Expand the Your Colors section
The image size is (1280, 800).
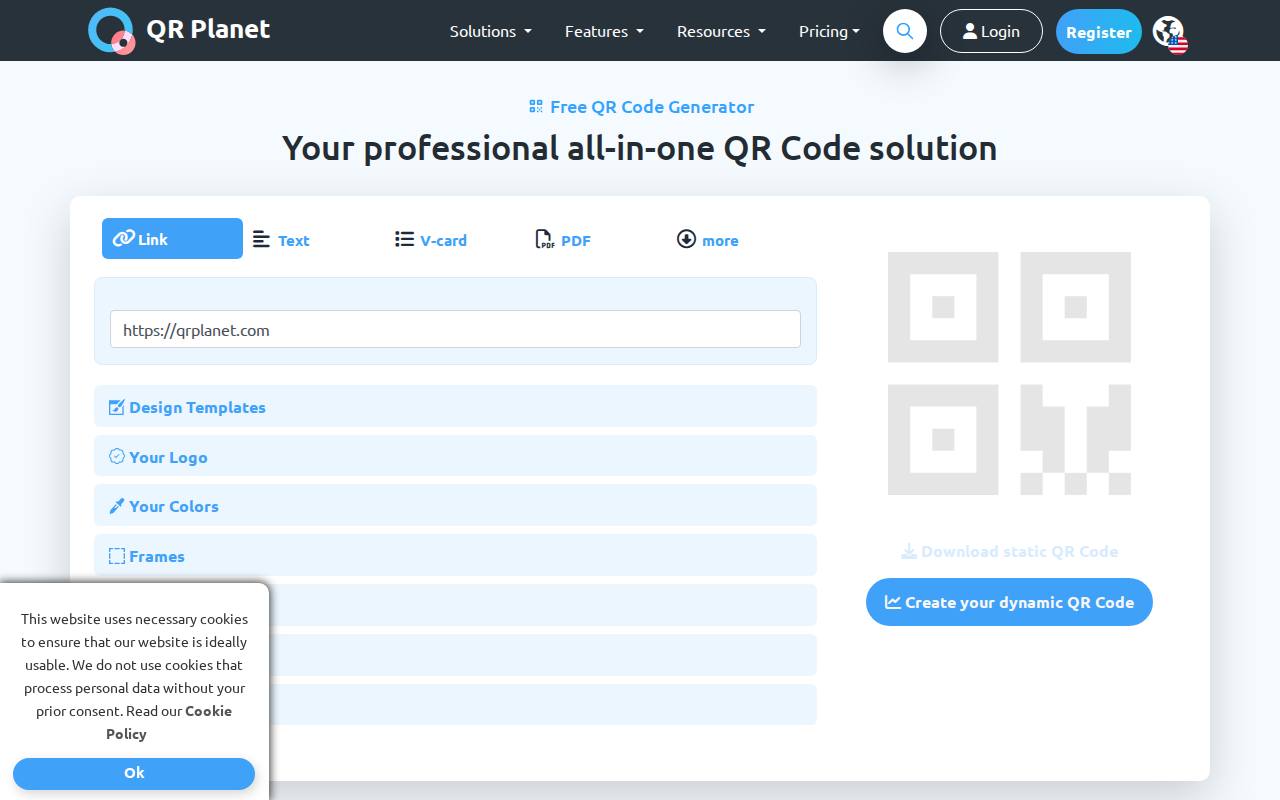coord(455,505)
